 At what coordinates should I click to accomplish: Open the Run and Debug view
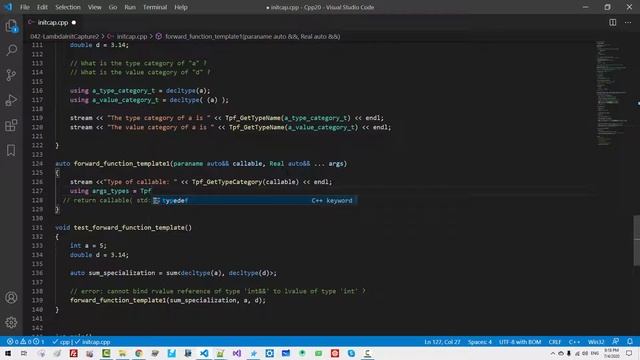pyautogui.click(x=11, y=100)
